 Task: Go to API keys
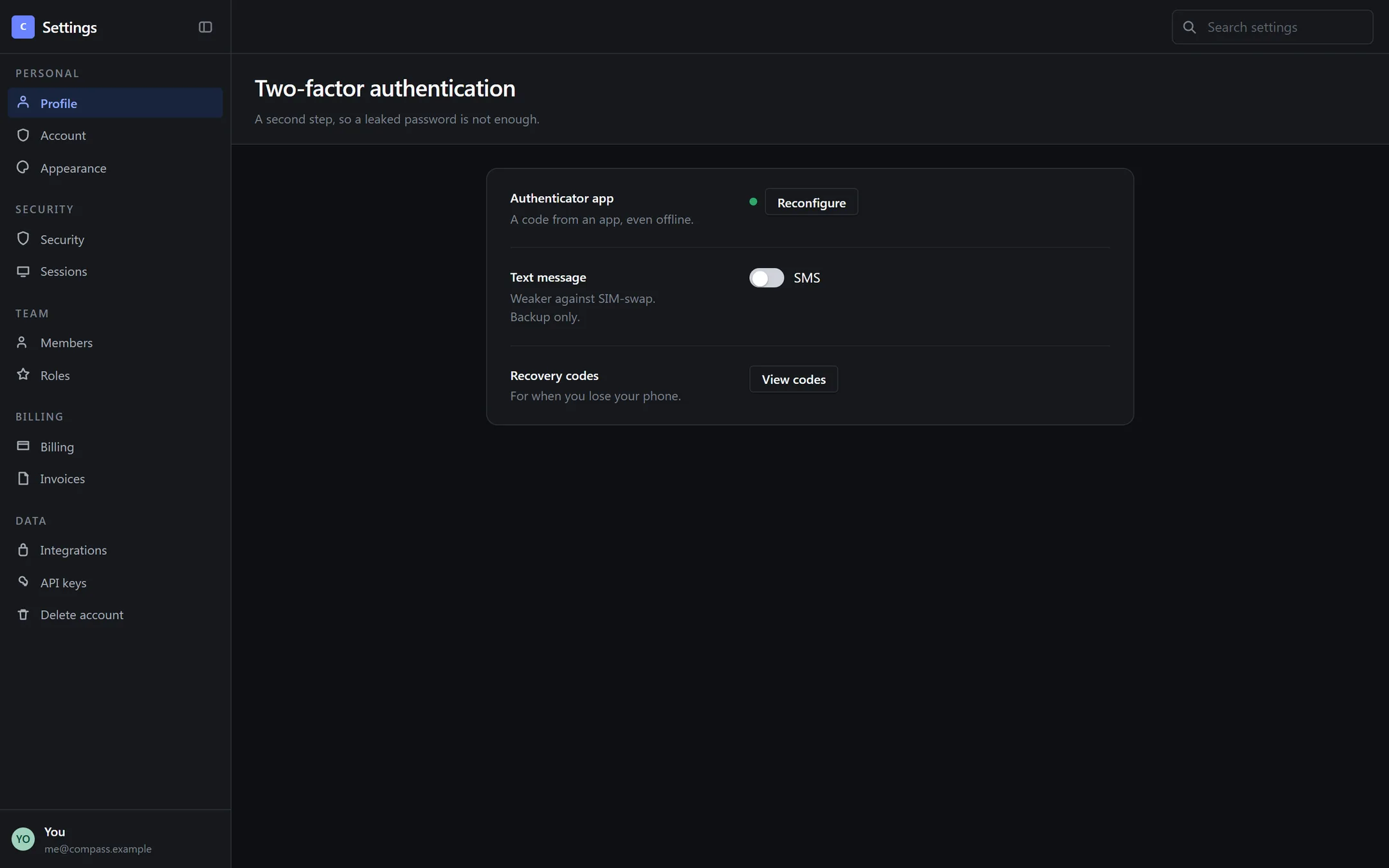[x=115, y=583]
